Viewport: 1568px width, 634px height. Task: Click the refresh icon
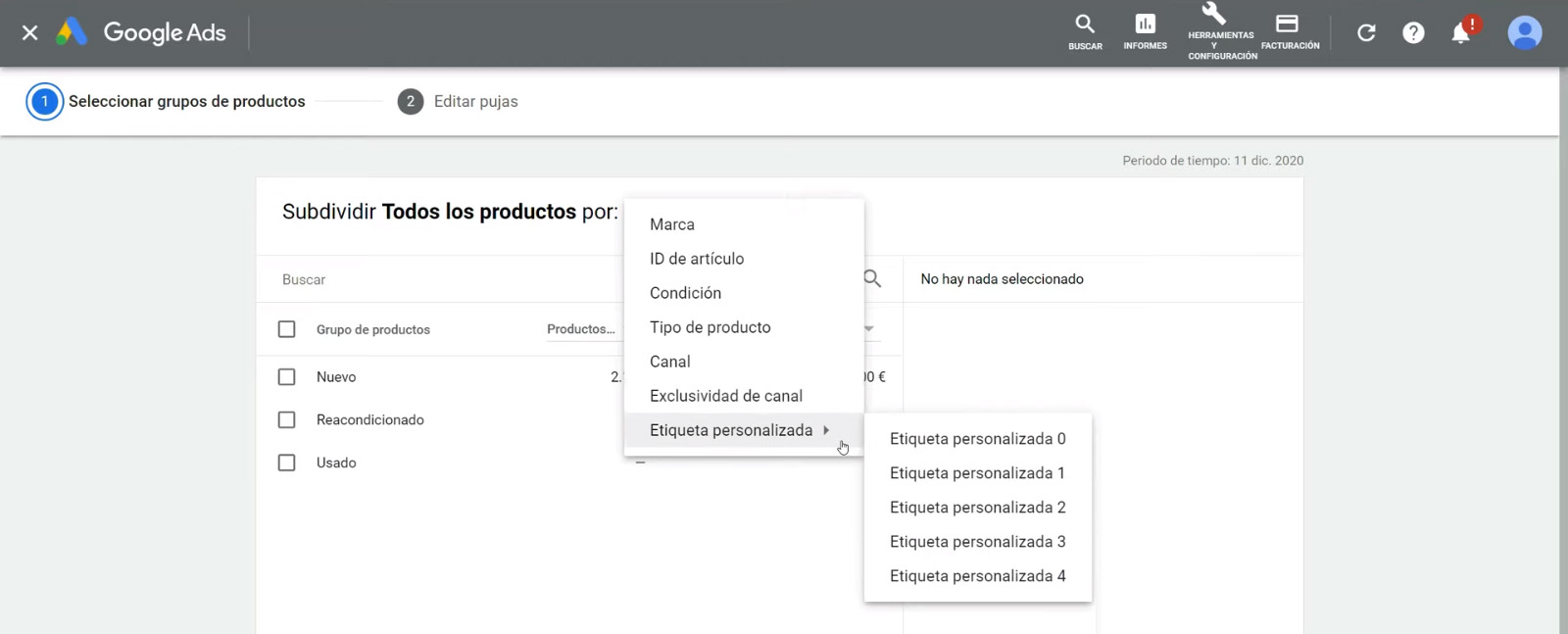[1366, 33]
